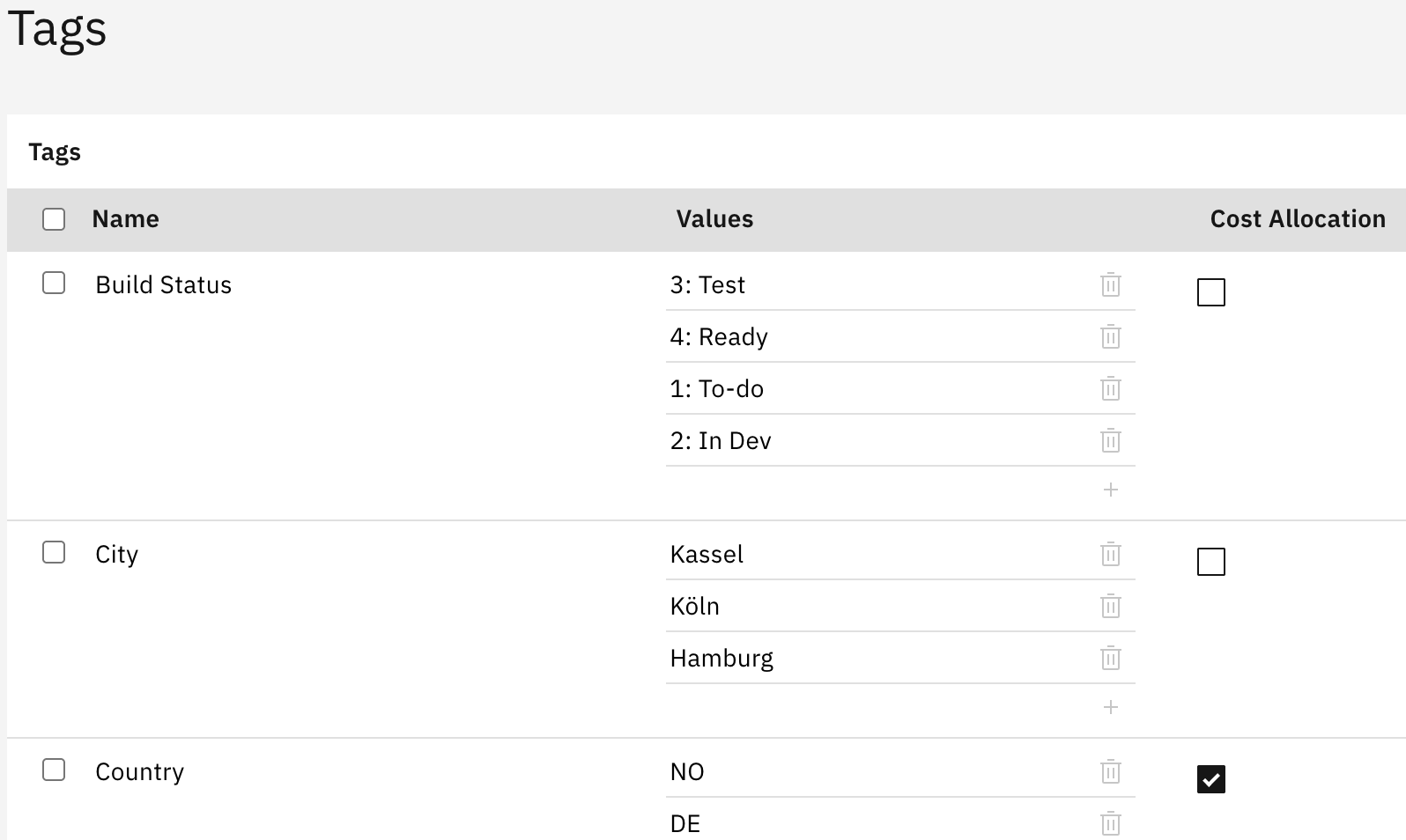1406x840 pixels.
Task: Select the City tag row
Action: click(54, 552)
